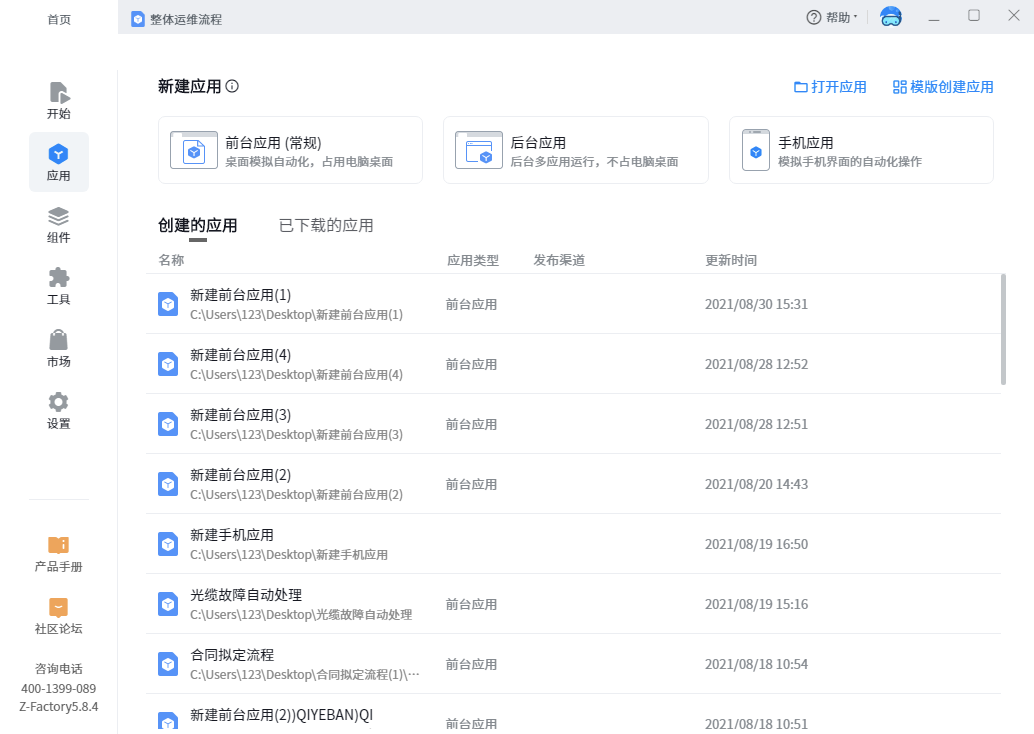
Task: Click 模版创建应用 link
Action: pyautogui.click(x=943, y=87)
